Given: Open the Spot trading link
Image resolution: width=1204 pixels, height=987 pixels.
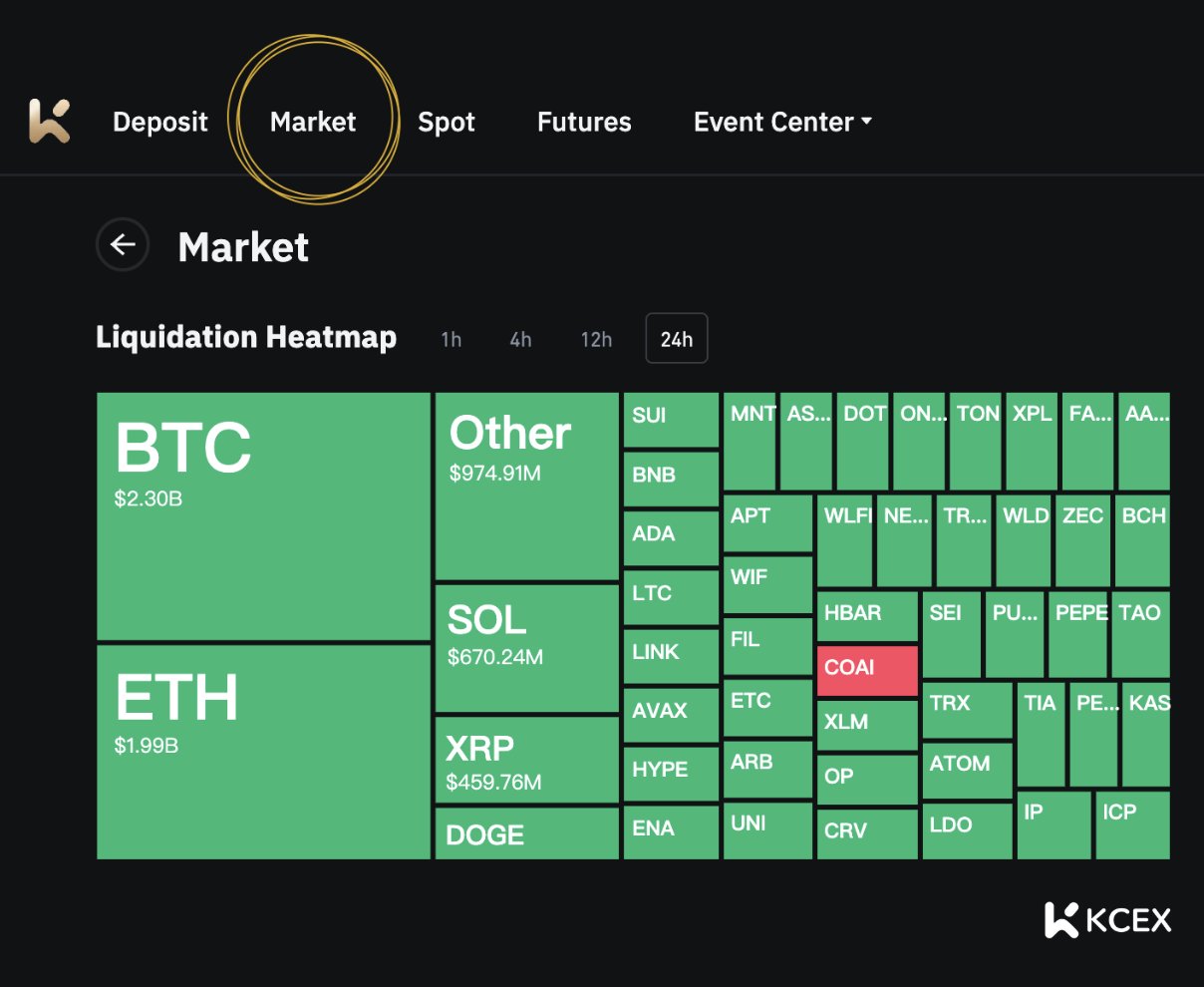Looking at the screenshot, I should coord(446,122).
